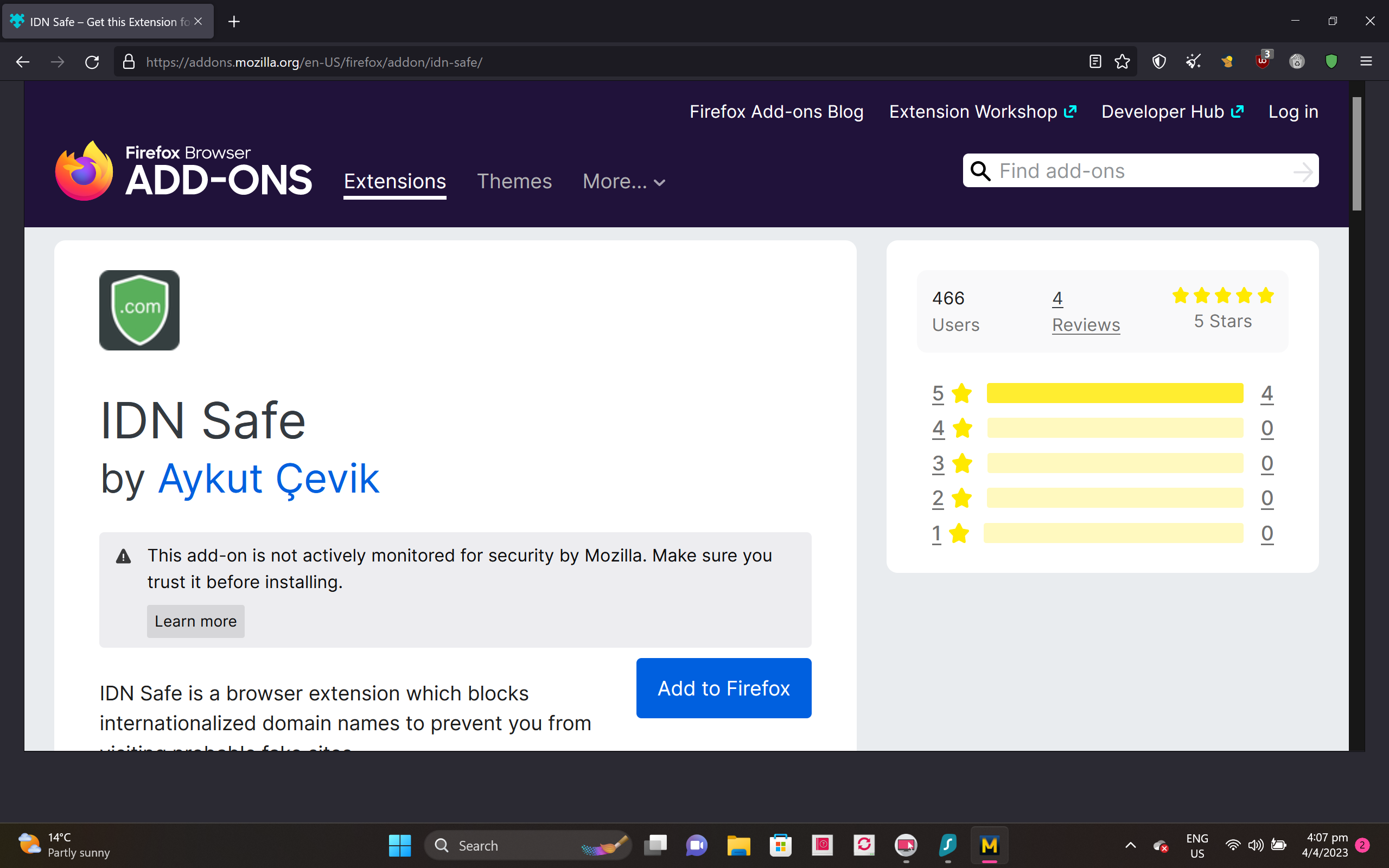Image resolution: width=1389 pixels, height=868 pixels.
Task: Click the 5-star rating yellow bar
Action: click(x=1114, y=393)
